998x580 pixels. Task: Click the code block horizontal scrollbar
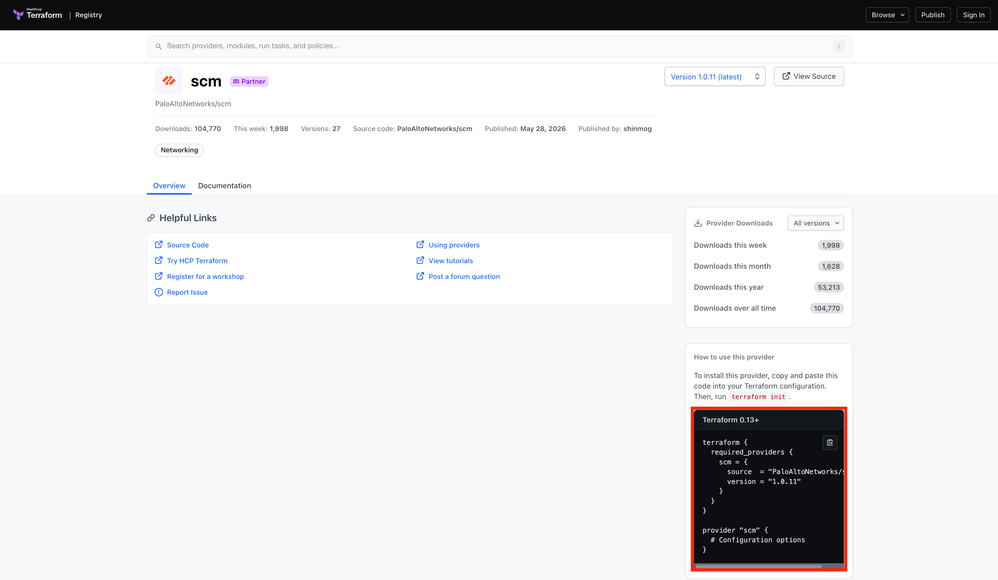[x=758, y=566]
